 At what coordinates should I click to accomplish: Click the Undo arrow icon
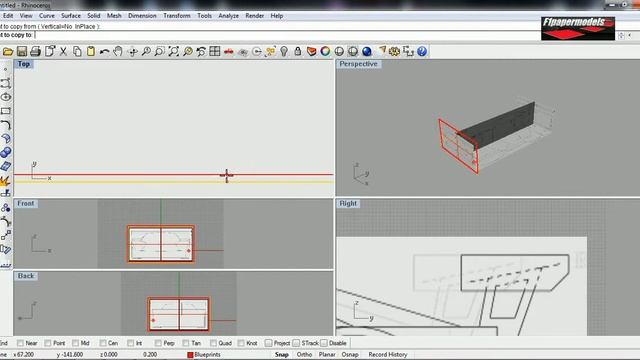(104, 51)
